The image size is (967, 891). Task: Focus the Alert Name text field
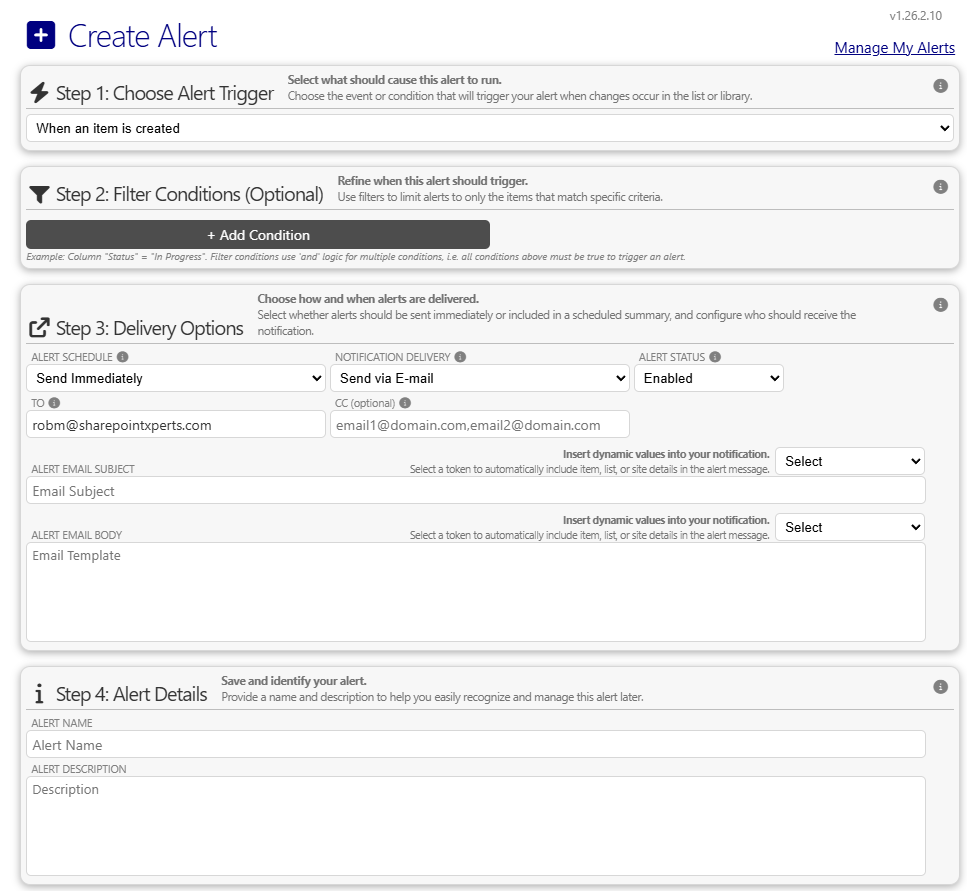tap(475, 745)
